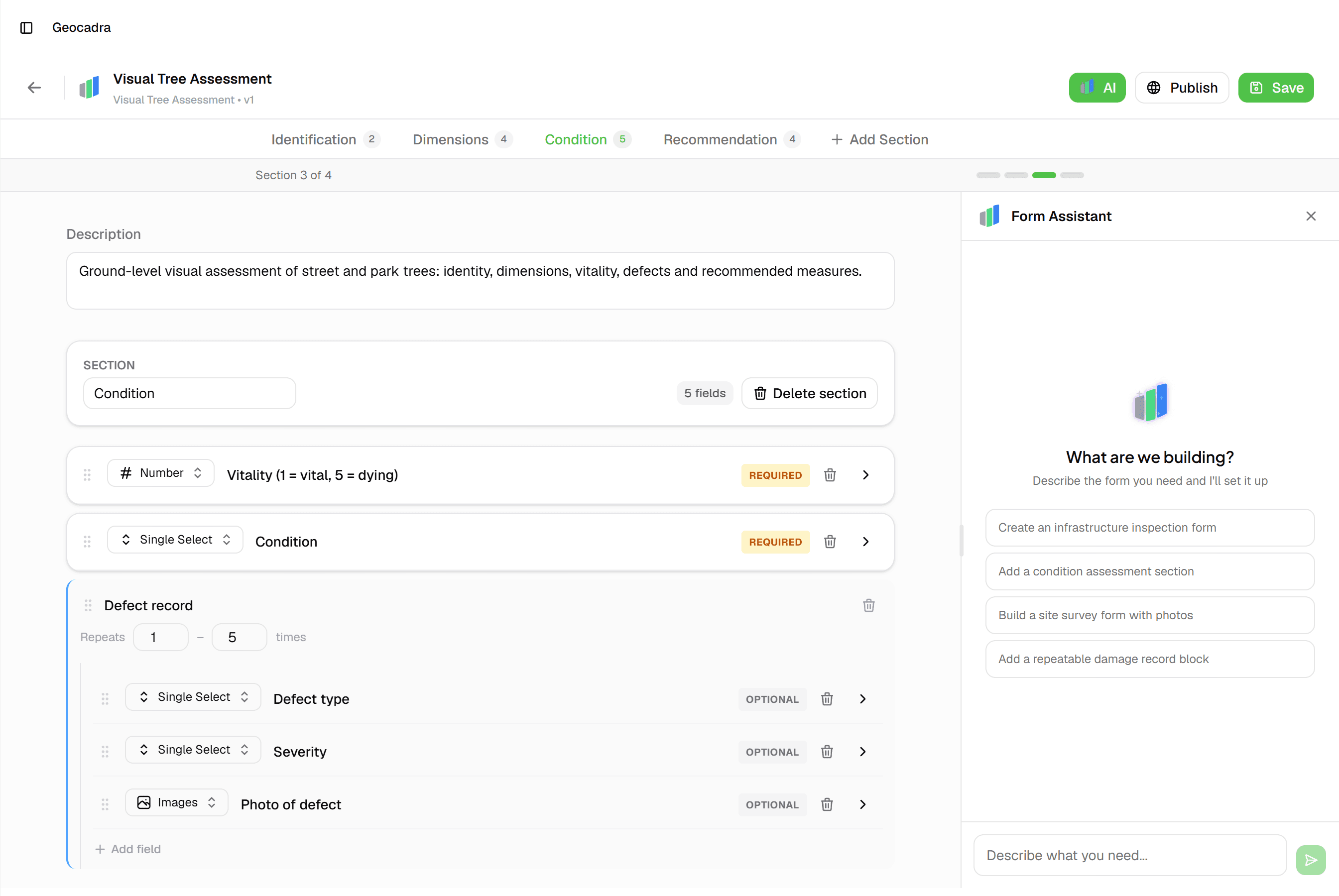Add a field to Defect record
The width and height of the screenshot is (1339, 896).
(128, 849)
